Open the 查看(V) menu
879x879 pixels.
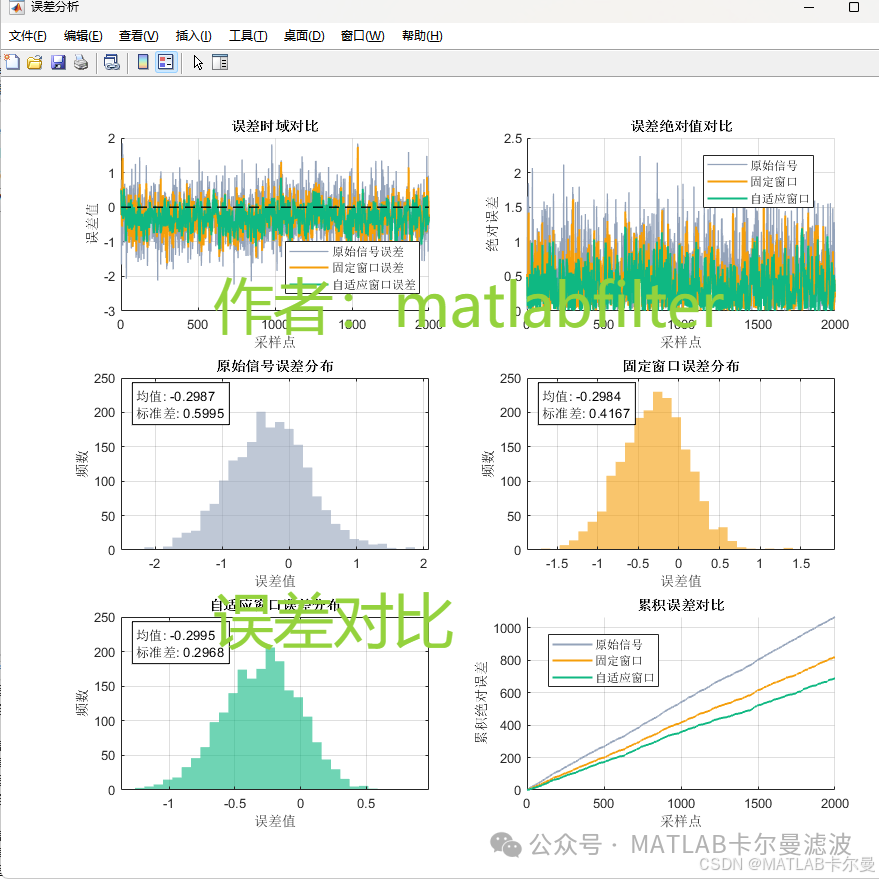click(x=138, y=36)
